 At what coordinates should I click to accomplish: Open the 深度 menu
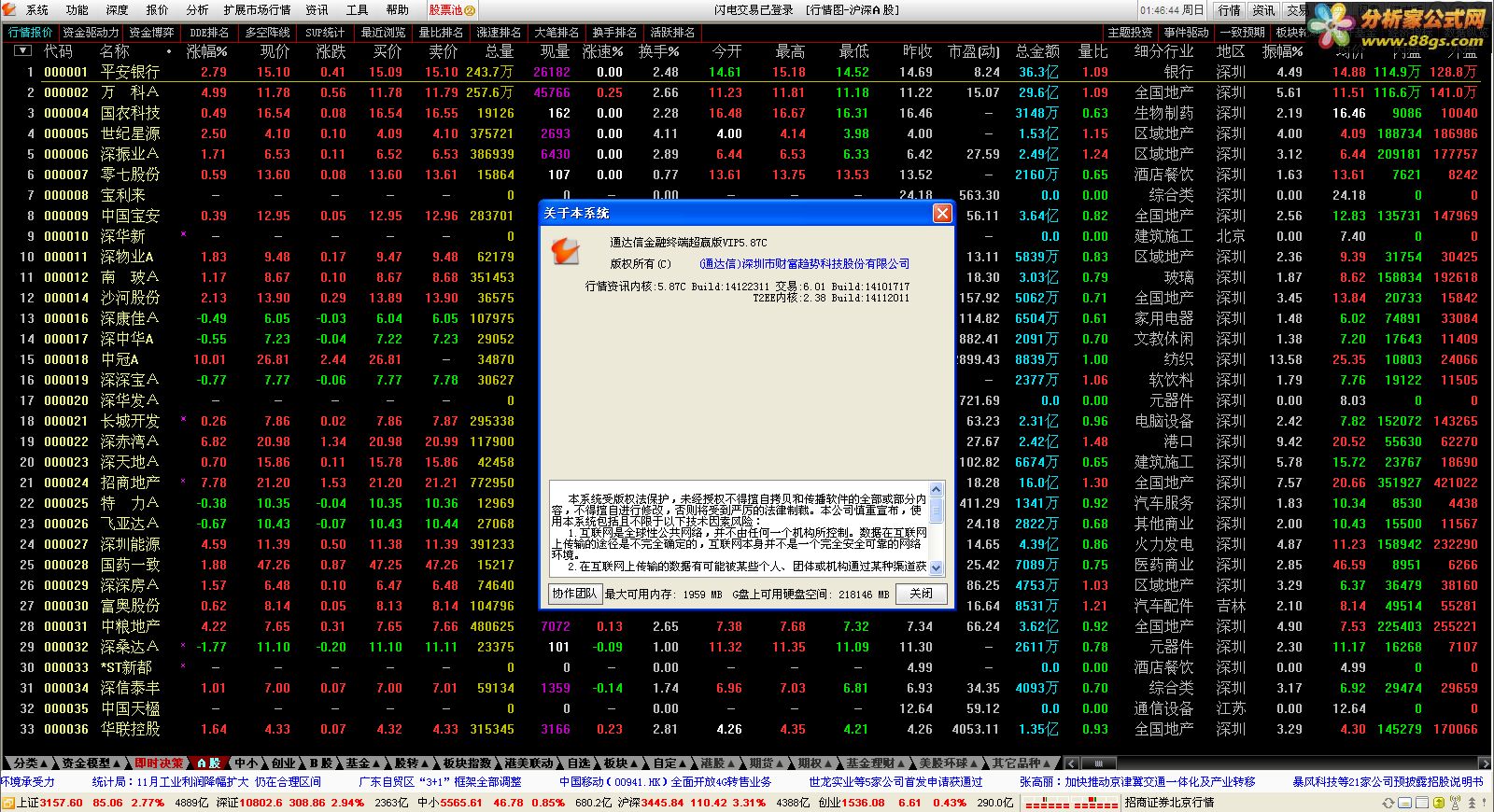coord(118,10)
